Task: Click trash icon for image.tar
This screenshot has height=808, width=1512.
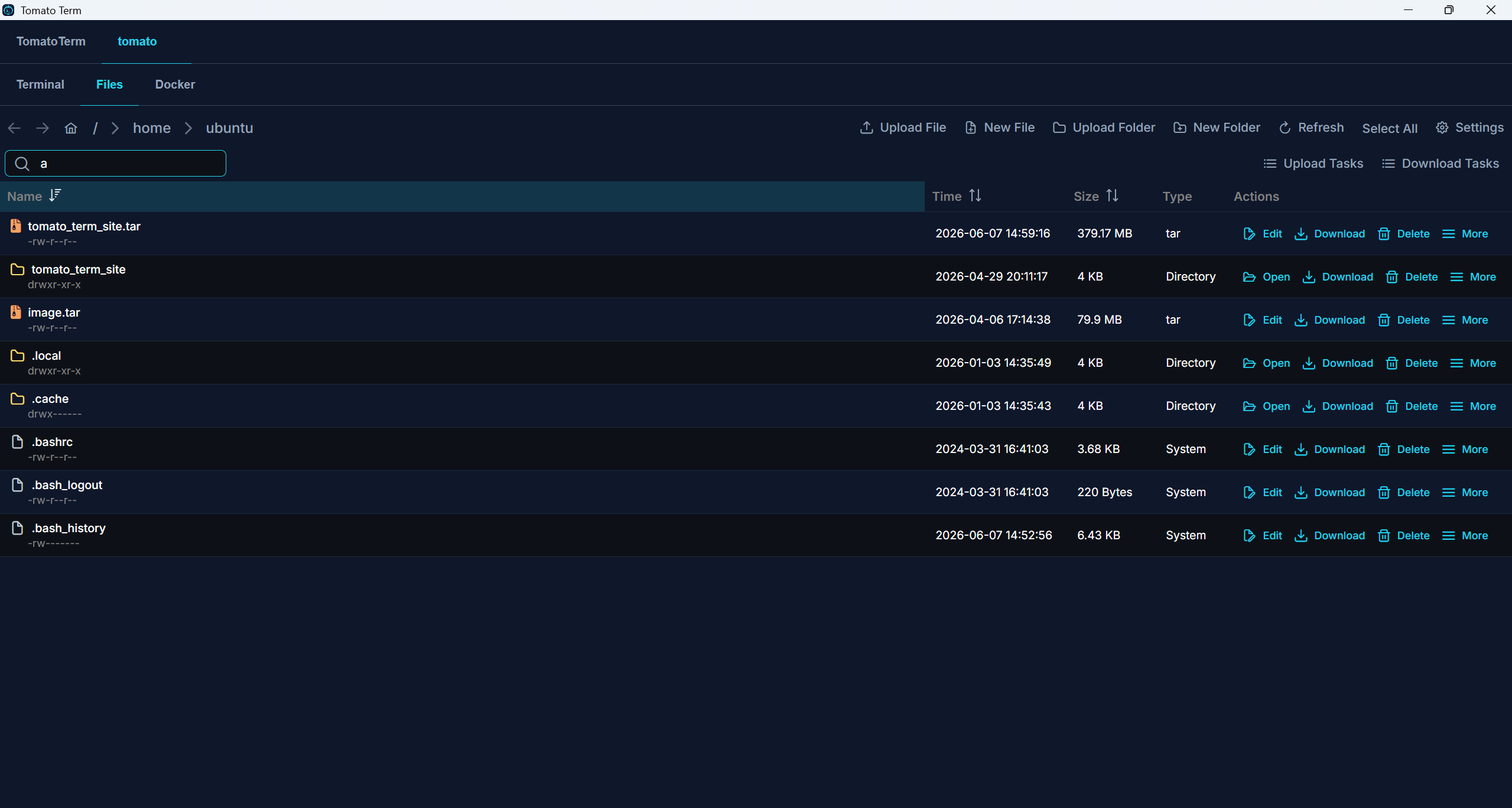Action: click(1384, 320)
